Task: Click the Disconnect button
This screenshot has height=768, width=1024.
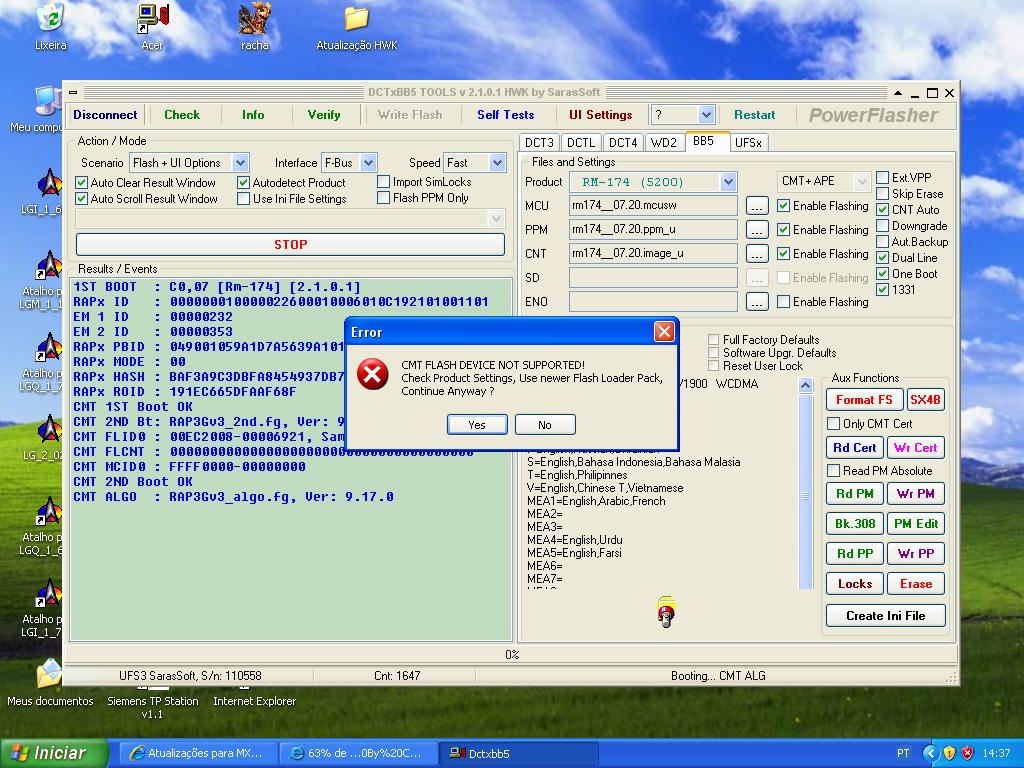Action: (x=105, y=115)
